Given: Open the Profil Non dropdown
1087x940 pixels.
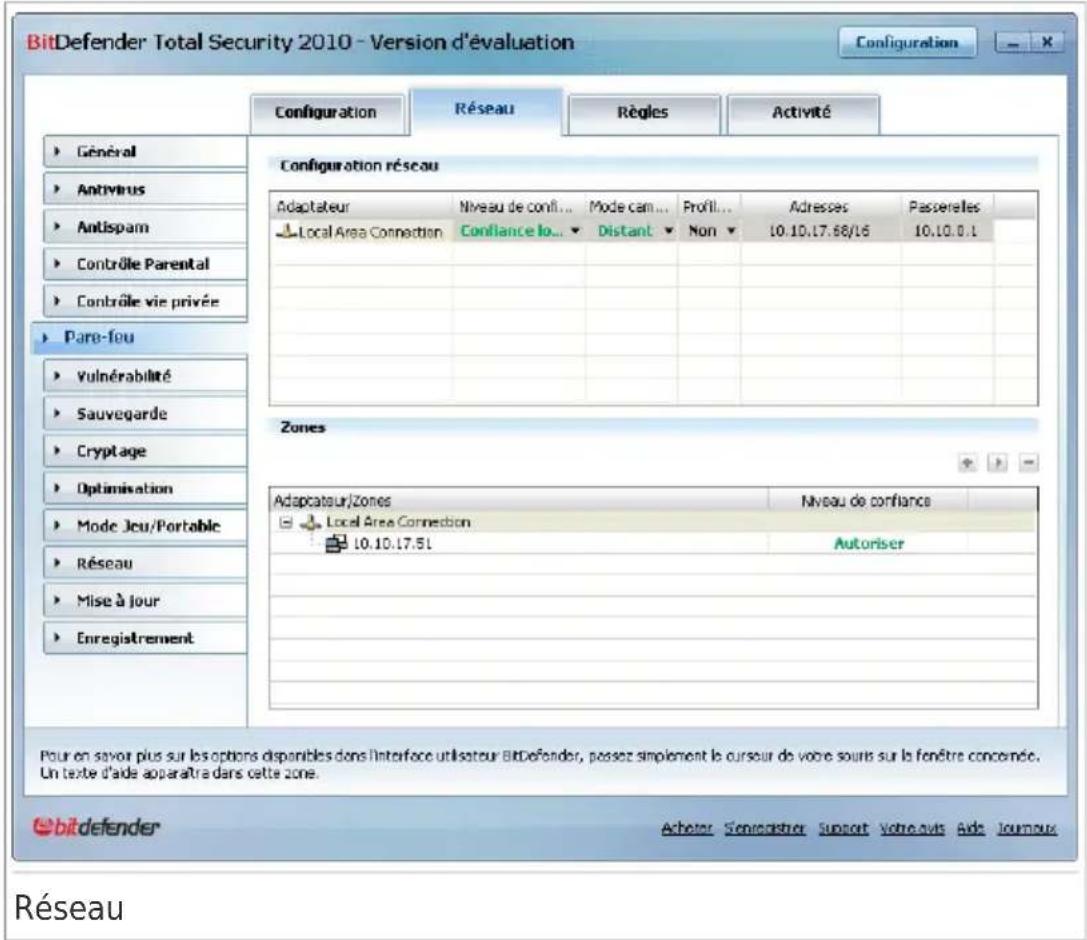Looking at the screenshot, I should pyautogui.click(x=731, y=231).
